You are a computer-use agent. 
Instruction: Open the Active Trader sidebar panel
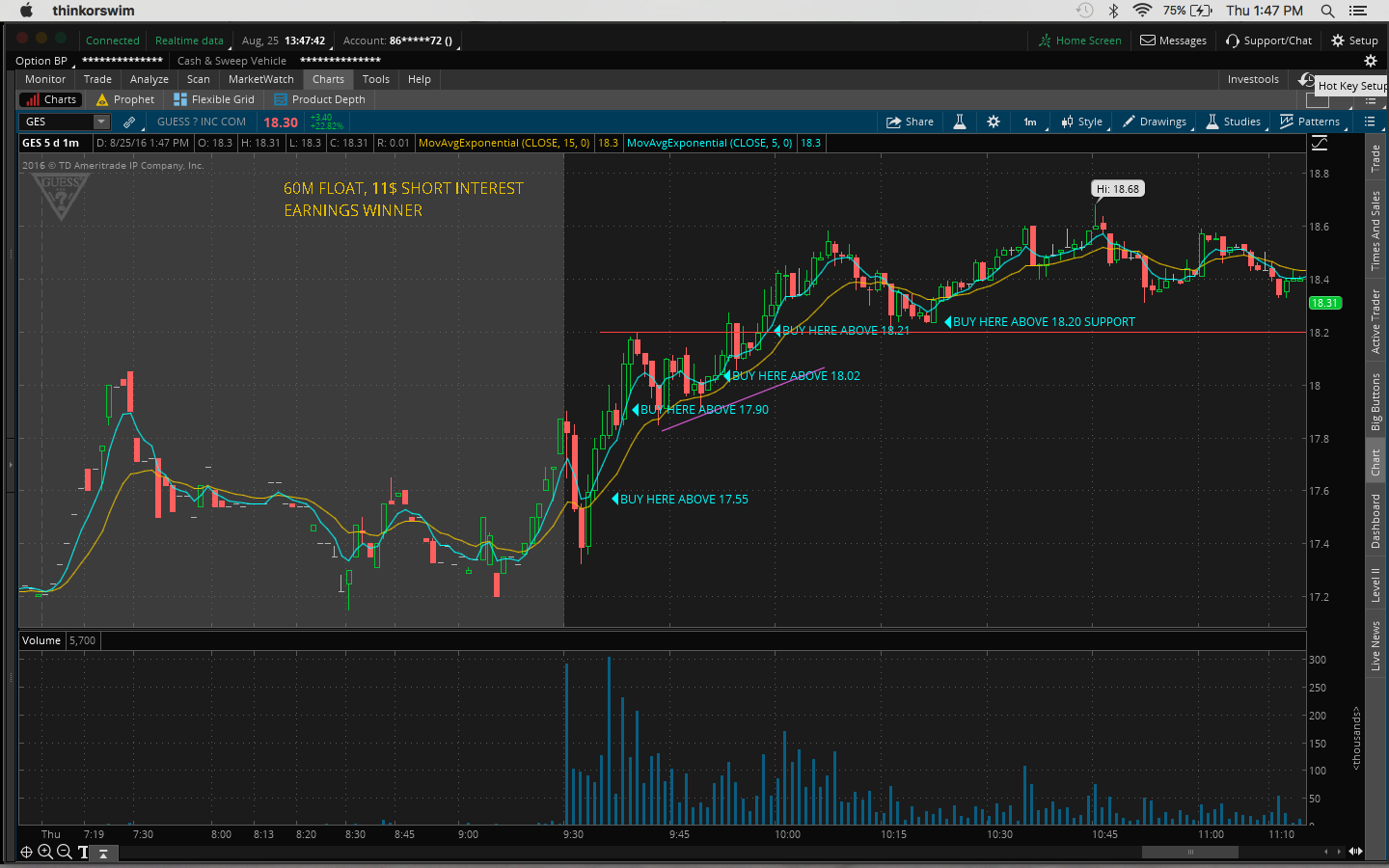click(1375, 321)
